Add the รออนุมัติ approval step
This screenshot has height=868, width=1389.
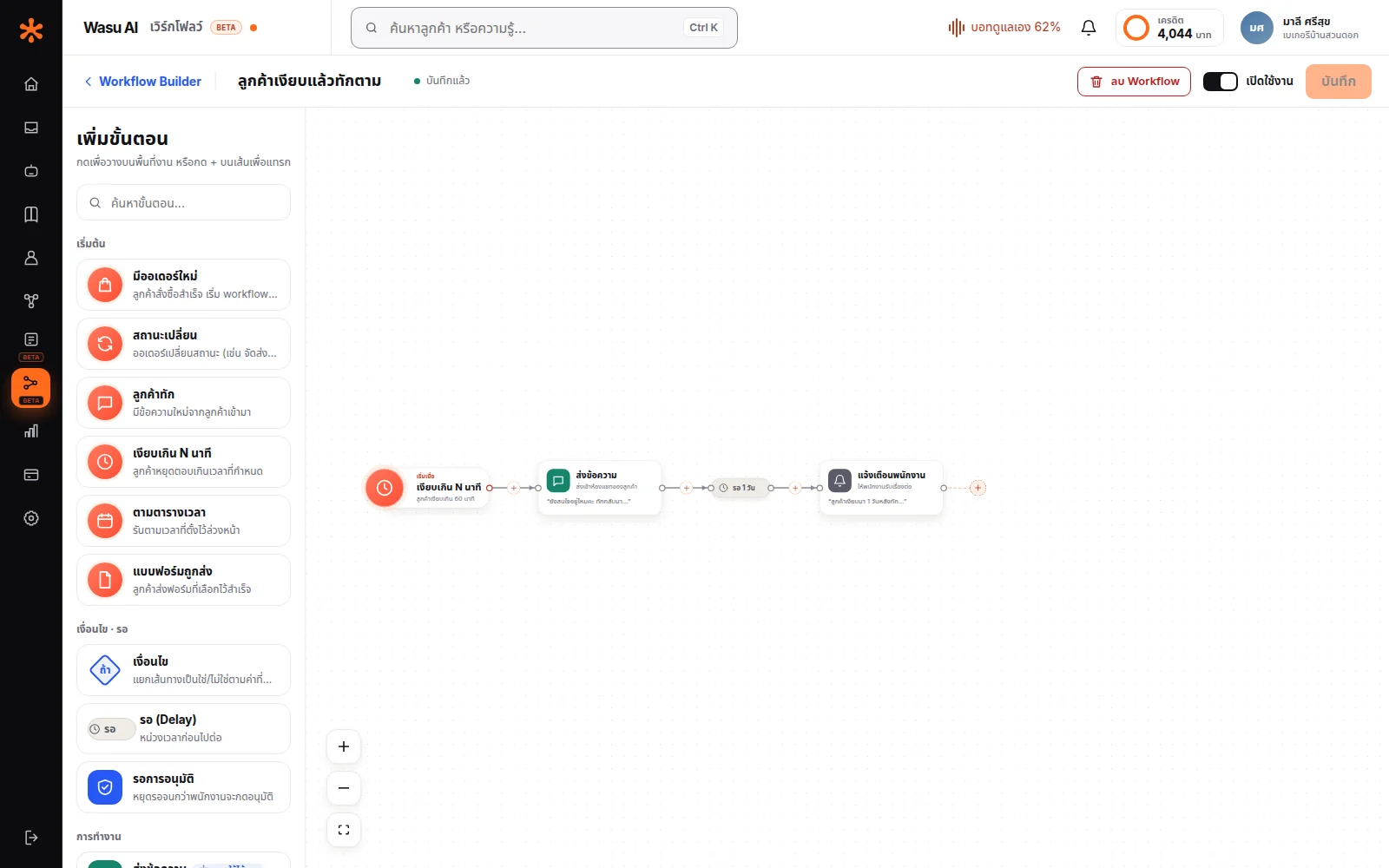183,788
